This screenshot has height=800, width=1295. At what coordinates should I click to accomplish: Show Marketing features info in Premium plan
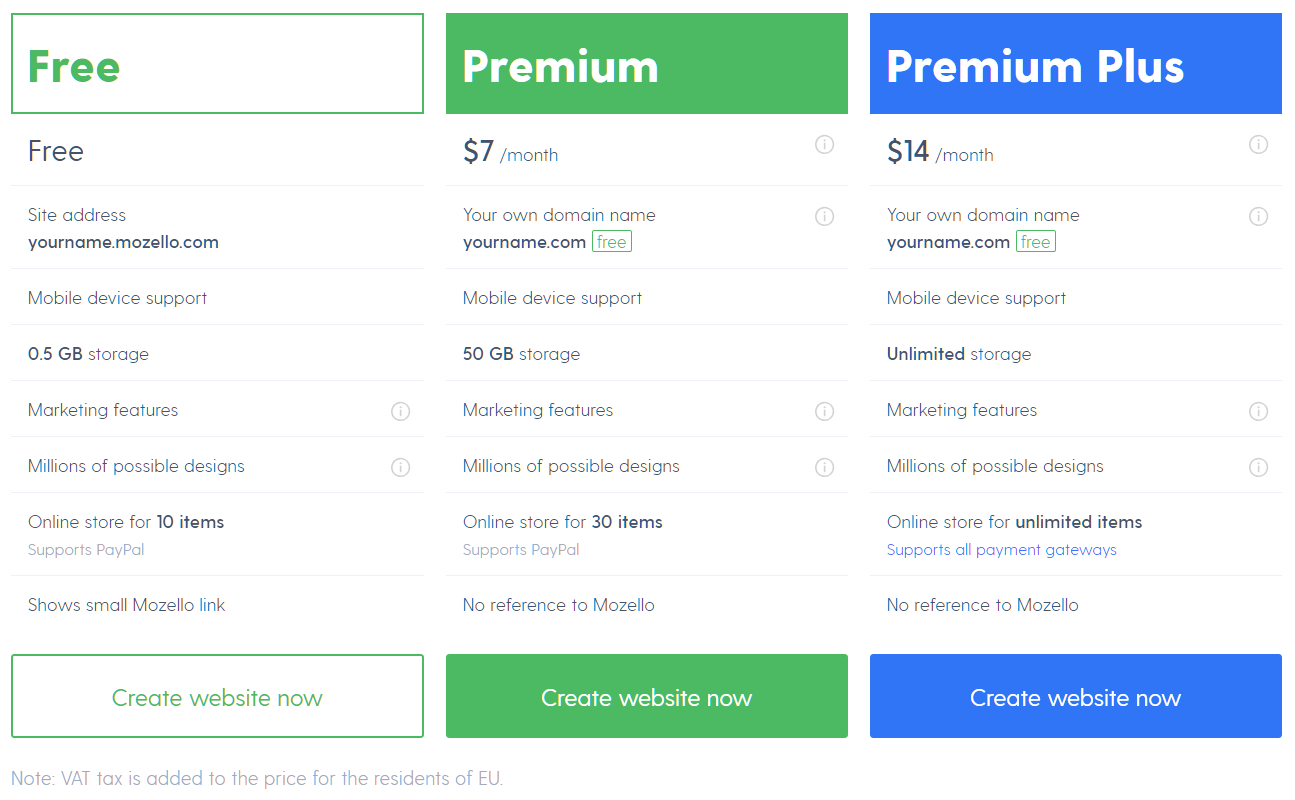pyautogui.click(x=824, y=411)
